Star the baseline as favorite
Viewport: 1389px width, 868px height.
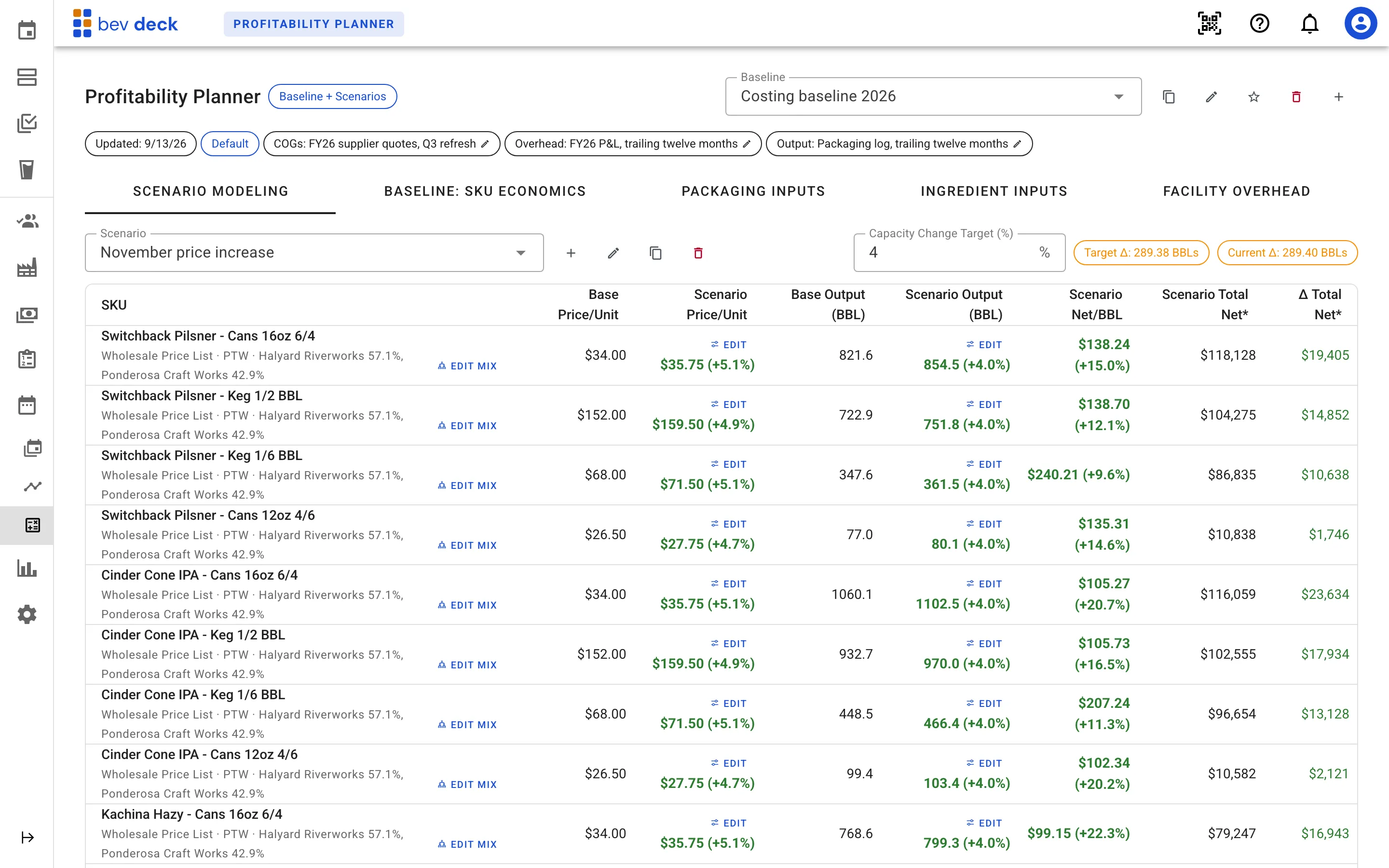click(1253, 96)
